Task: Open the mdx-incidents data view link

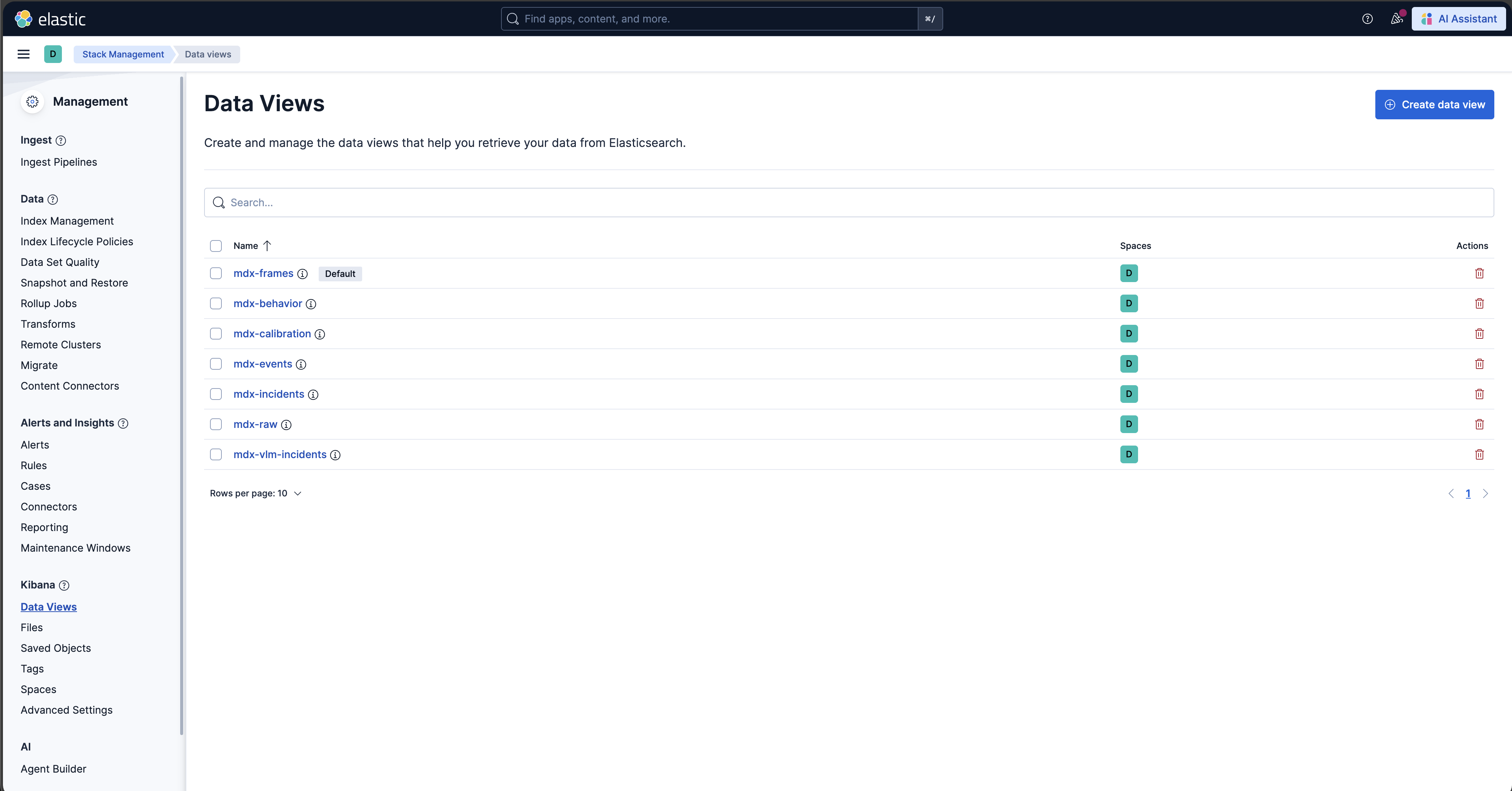Action: click(269, 394)
